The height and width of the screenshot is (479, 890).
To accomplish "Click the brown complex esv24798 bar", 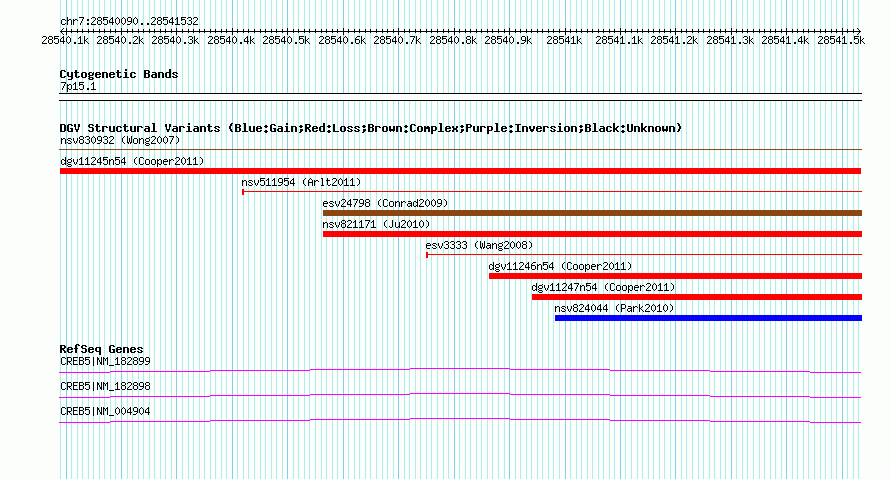I will point(593,213).
